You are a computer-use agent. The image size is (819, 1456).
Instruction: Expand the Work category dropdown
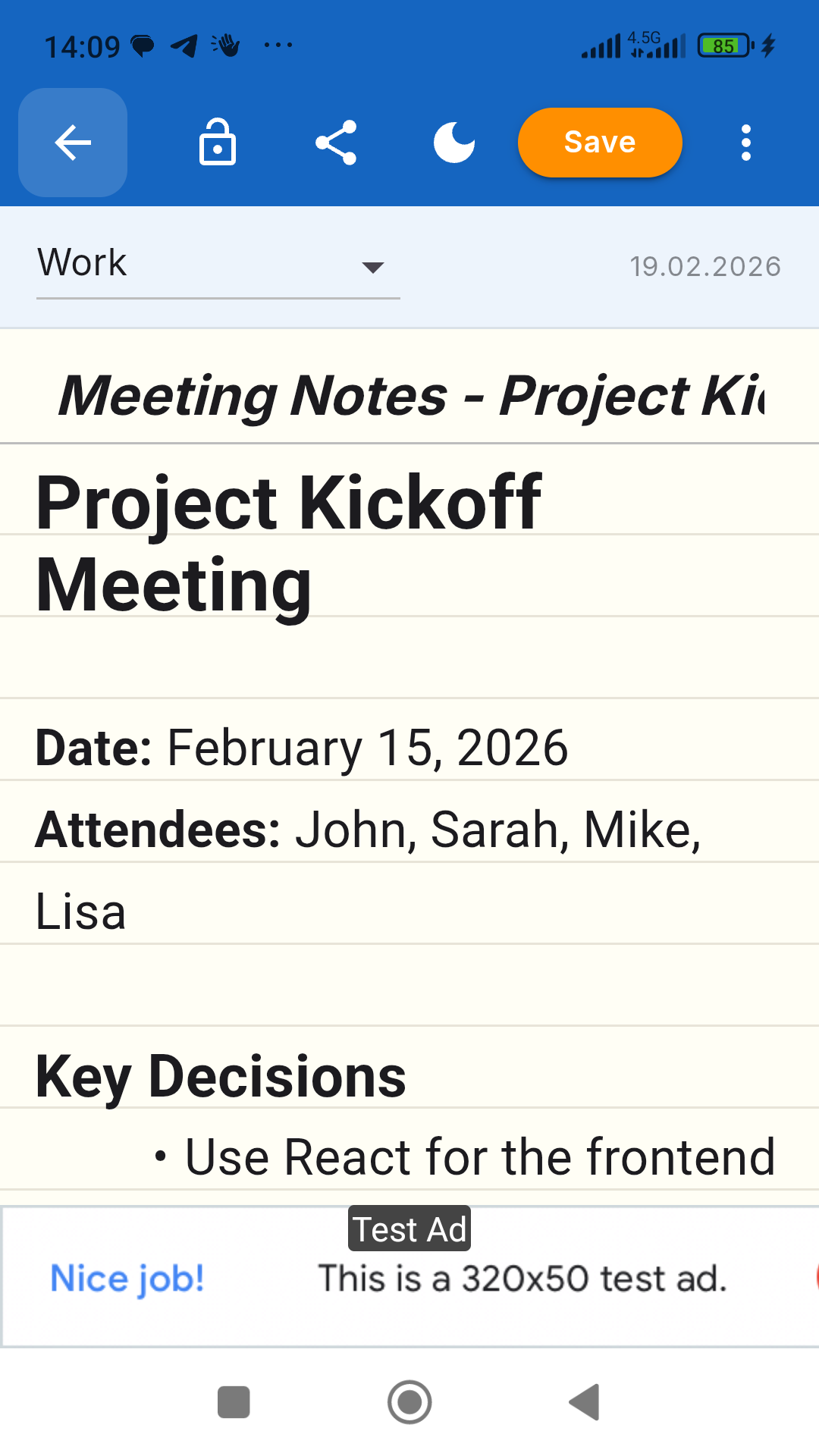click(218, 264)
